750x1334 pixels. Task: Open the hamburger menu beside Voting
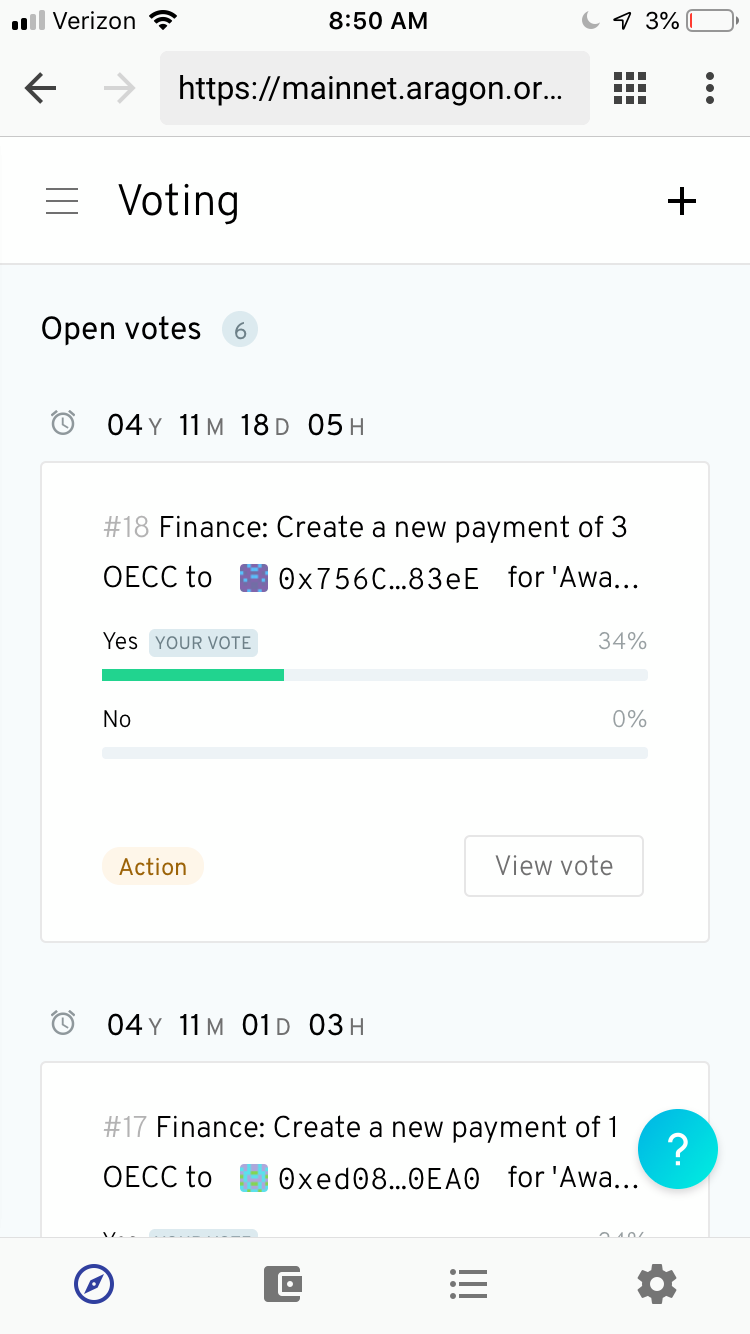62,202
